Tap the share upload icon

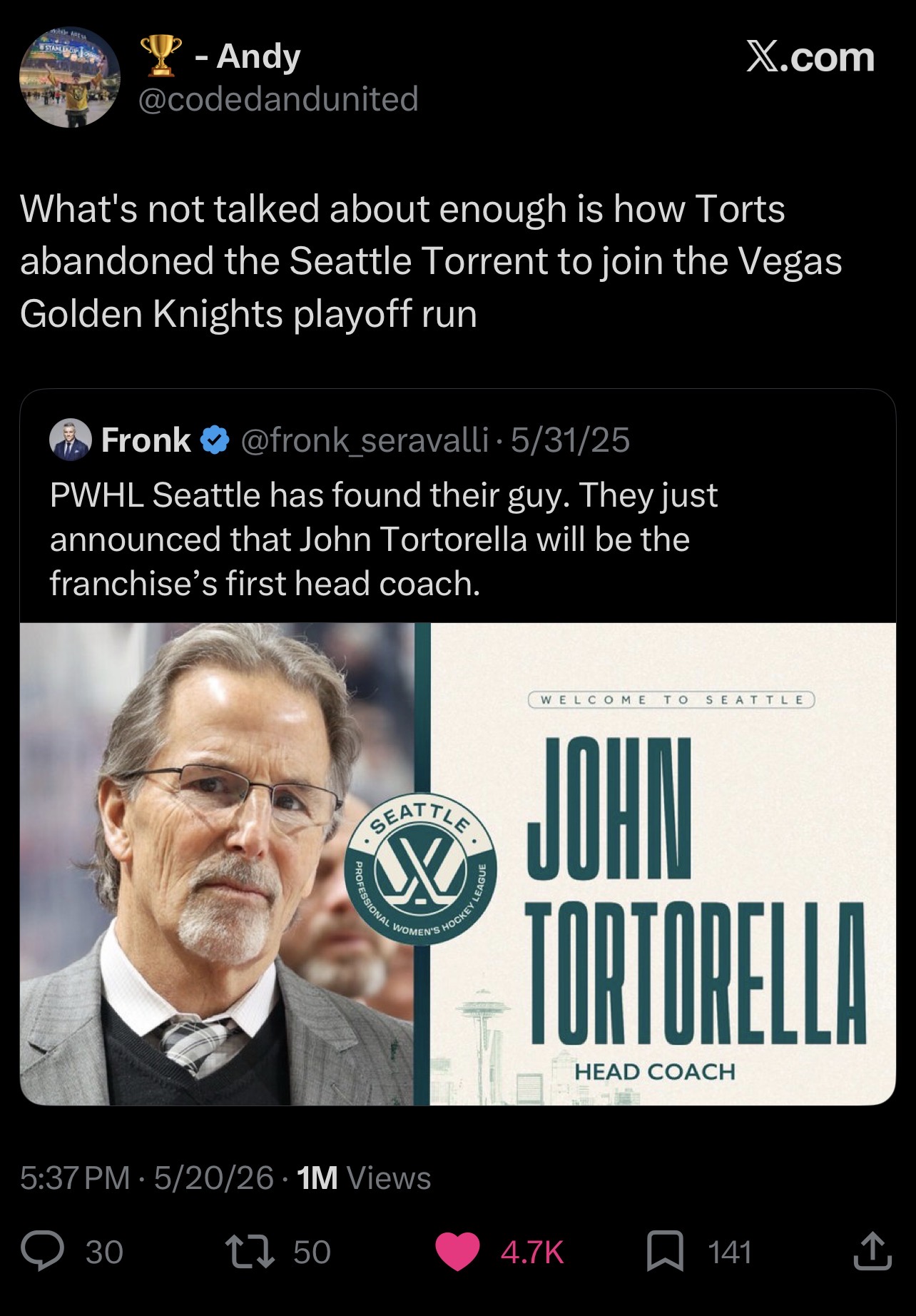coord(872,1251)
